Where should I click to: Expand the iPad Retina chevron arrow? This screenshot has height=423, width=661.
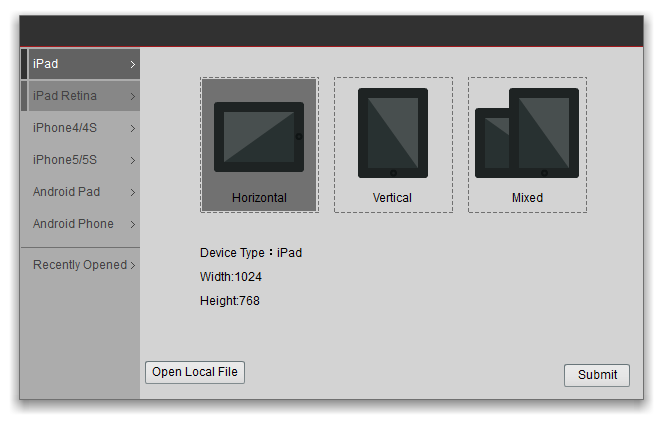[133, 97]
